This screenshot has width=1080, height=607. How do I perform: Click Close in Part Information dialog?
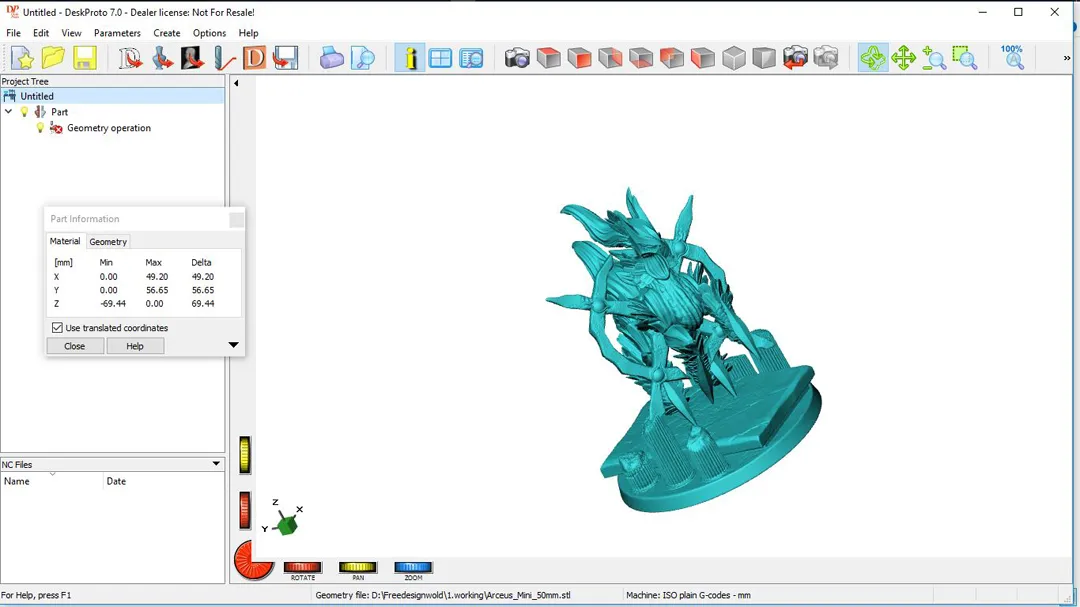click(75, 346)
